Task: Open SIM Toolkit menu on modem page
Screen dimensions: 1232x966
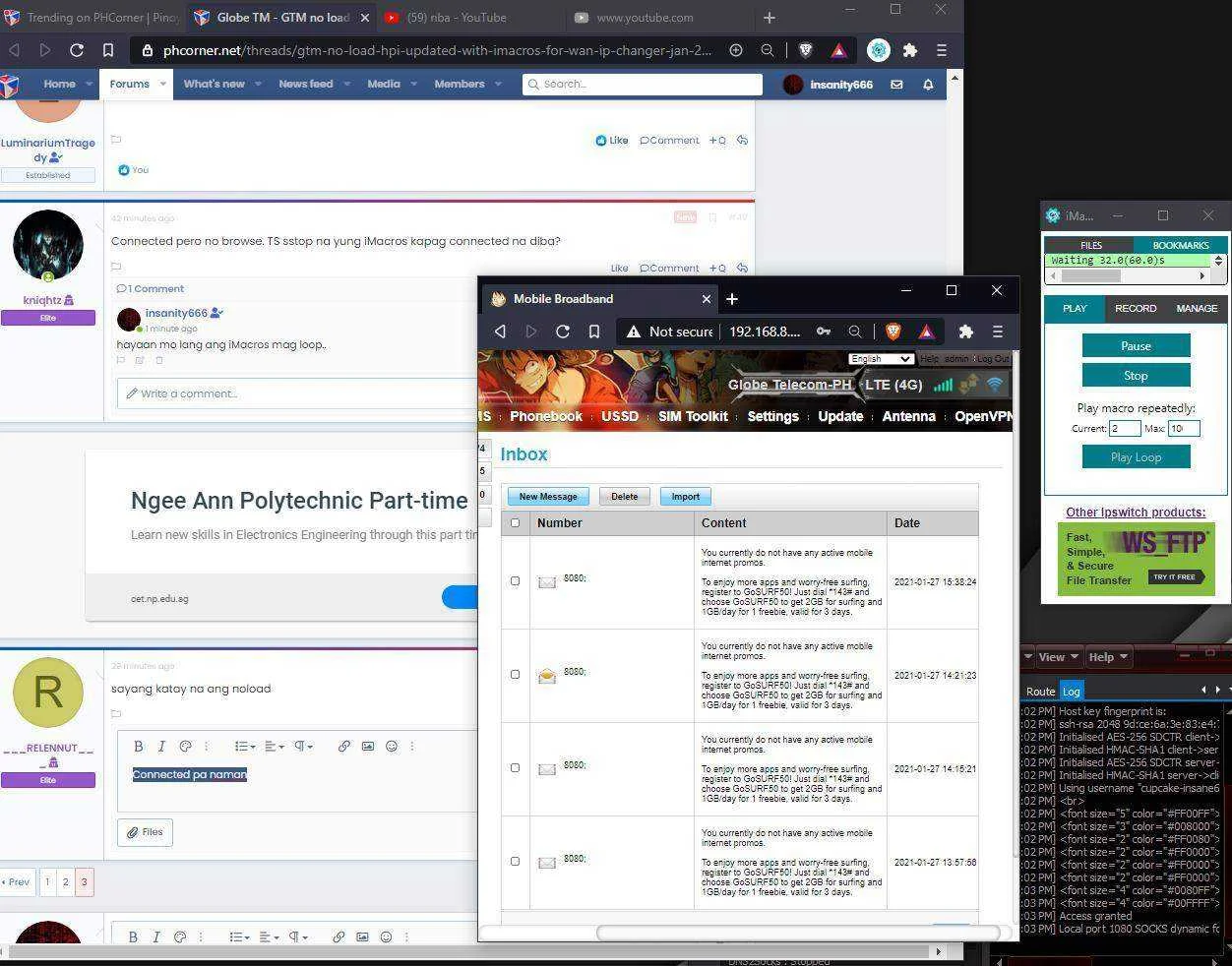Action: tap(693, 416)
